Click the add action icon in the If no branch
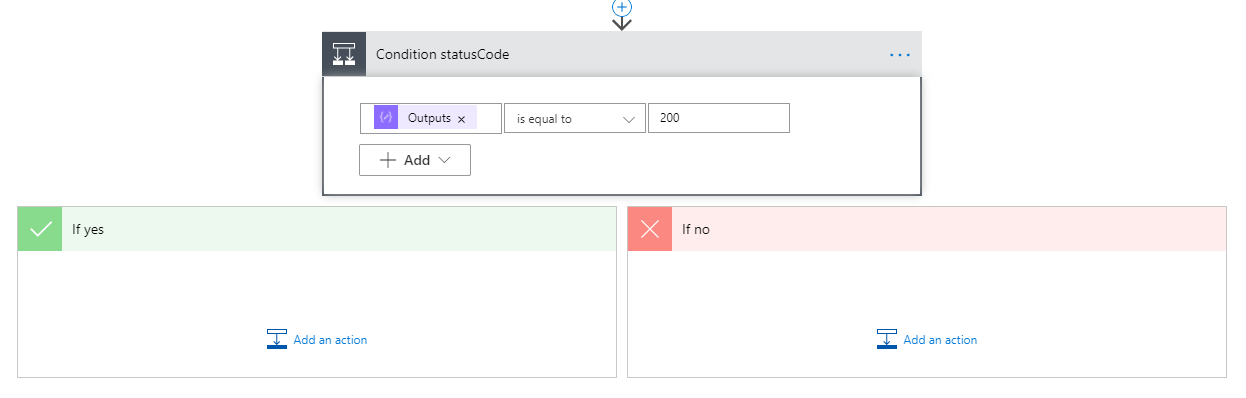 887,340
